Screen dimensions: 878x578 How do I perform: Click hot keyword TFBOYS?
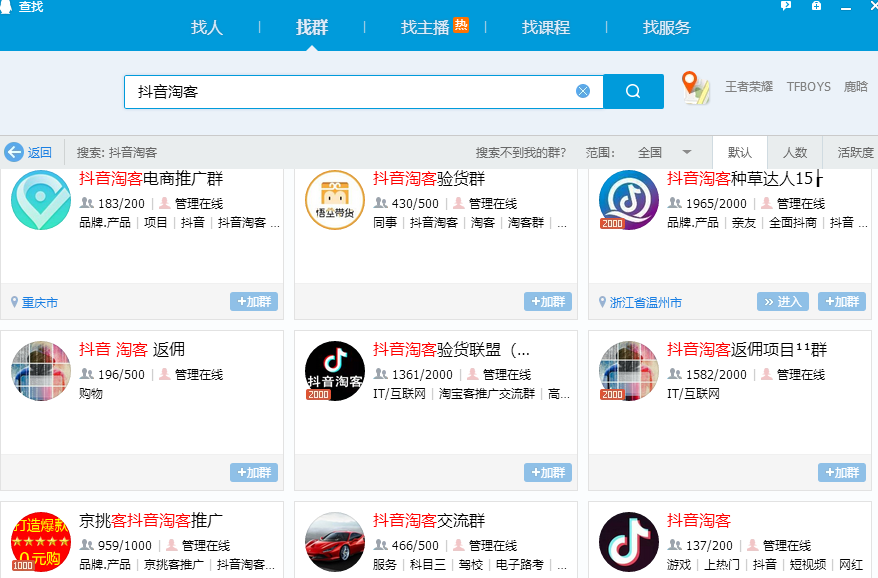[809, 87]
